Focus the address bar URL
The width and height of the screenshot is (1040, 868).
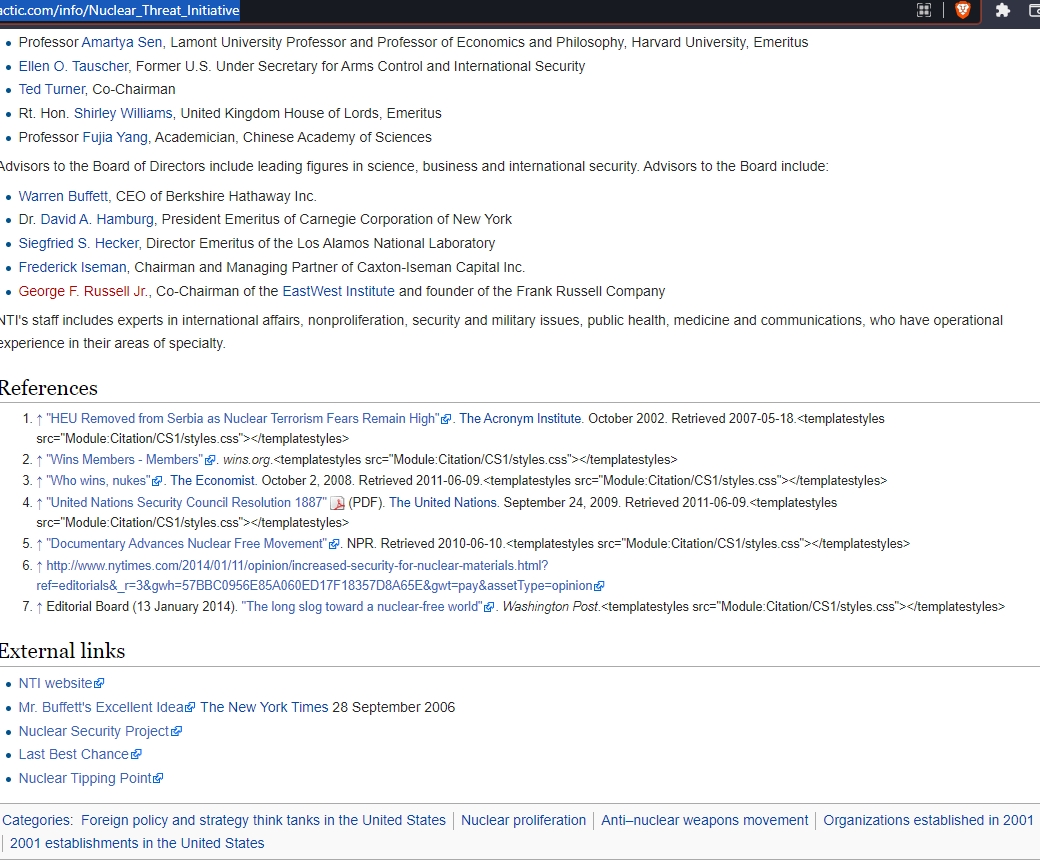click(x=120, y=11)
